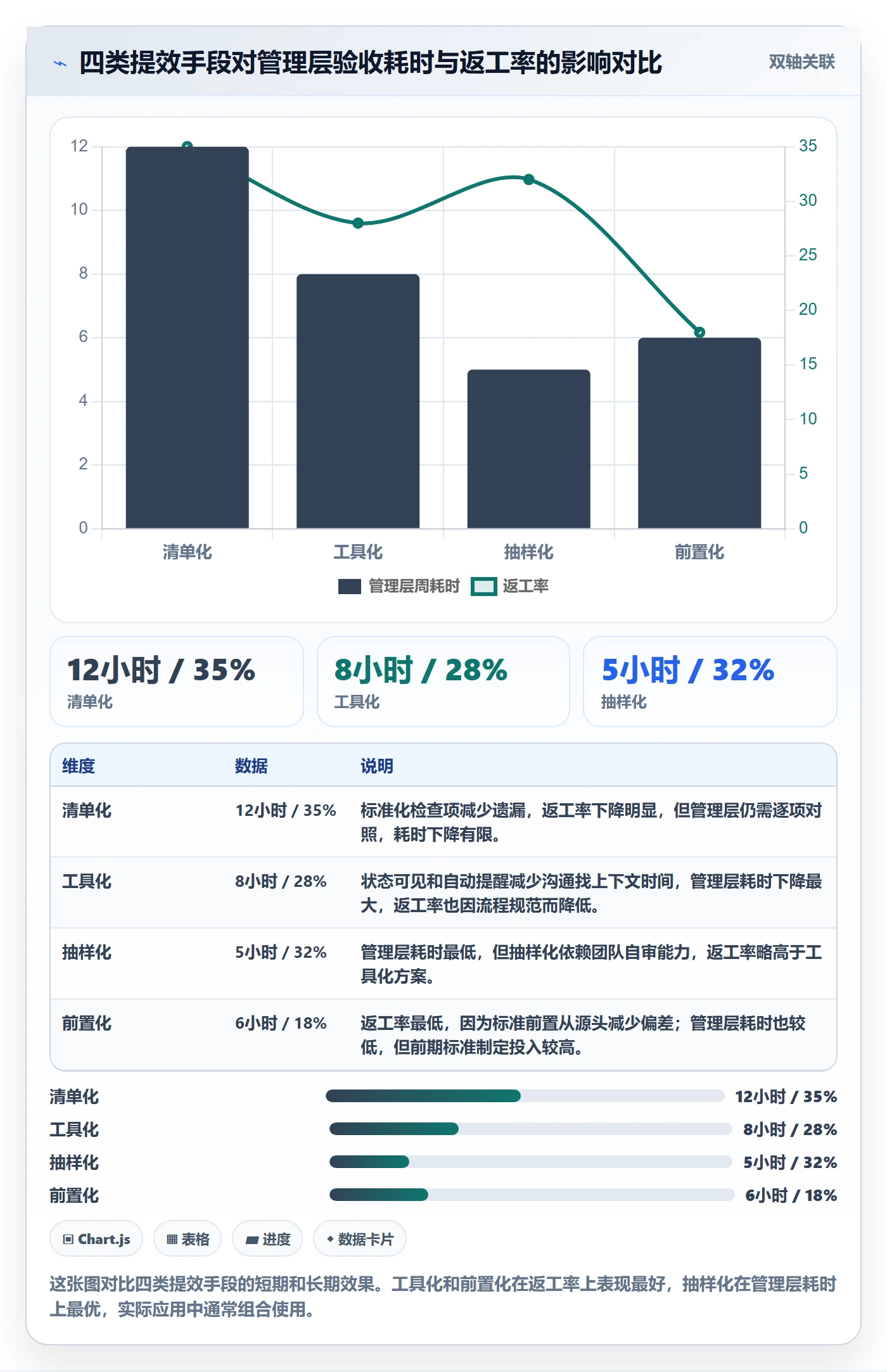Click the 抽样化 x-axis label
887x1372 pixels.
pos(529,552)
